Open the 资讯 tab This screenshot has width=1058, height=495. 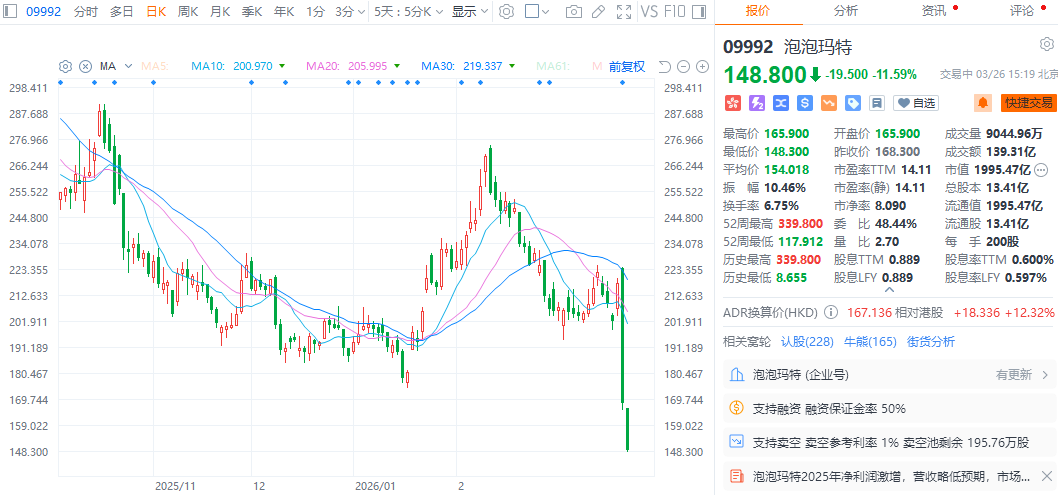click(935, 10)
